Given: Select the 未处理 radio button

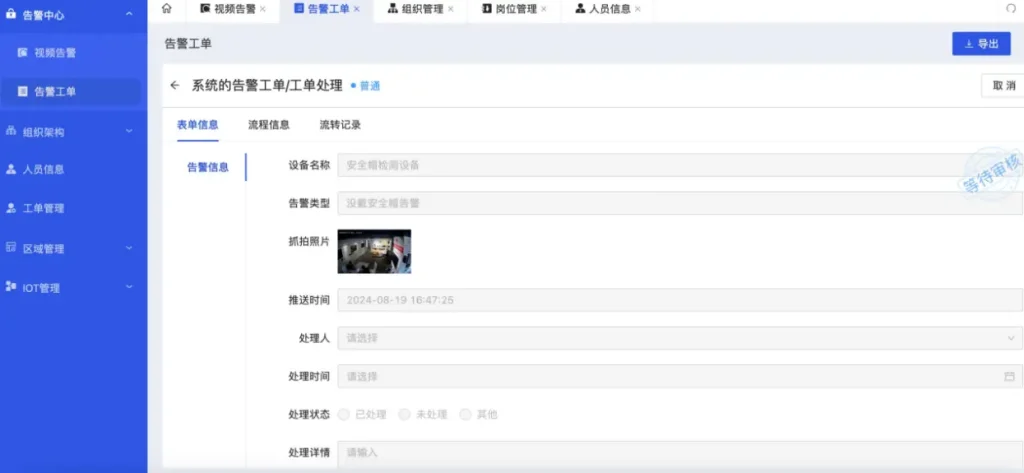Looking at the screenshot, I should coord(404,414).
